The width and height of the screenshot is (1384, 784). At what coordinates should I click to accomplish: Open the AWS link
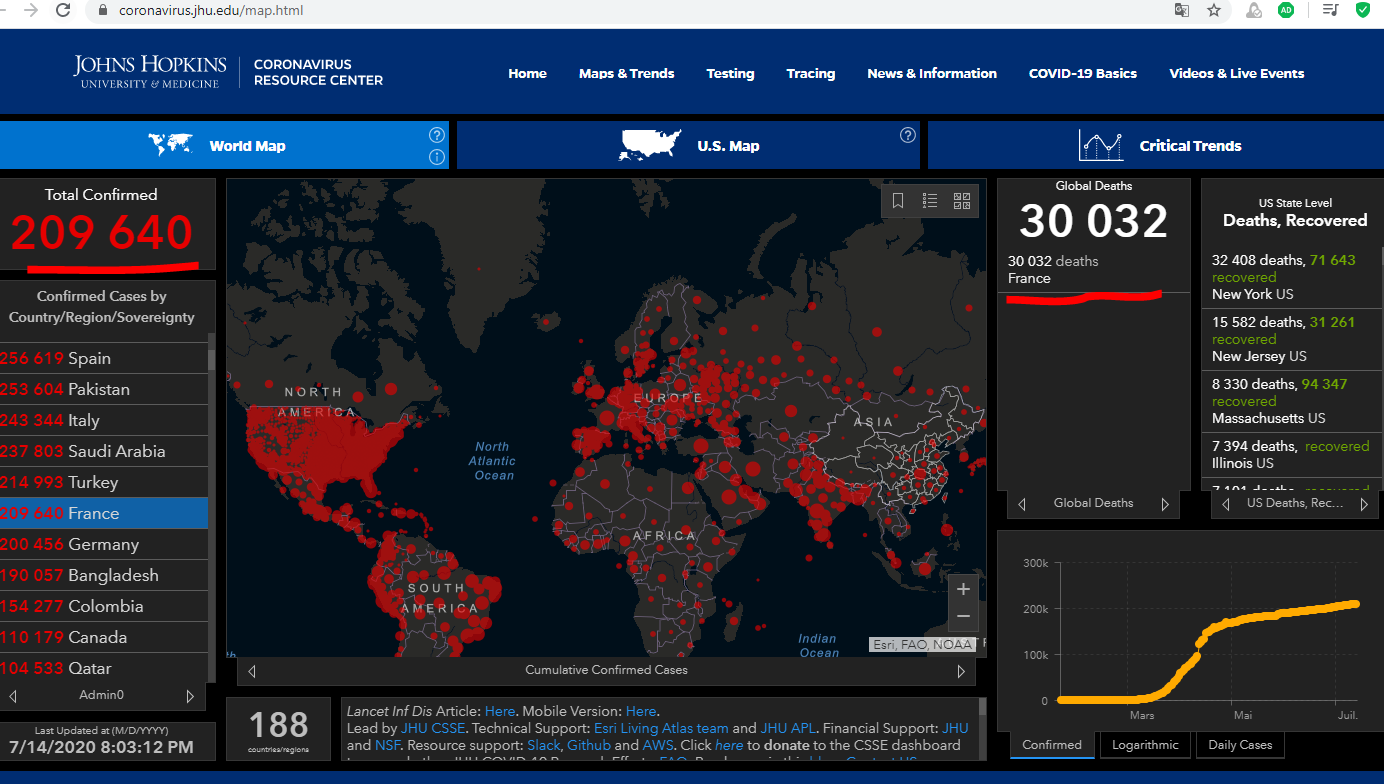657,745
